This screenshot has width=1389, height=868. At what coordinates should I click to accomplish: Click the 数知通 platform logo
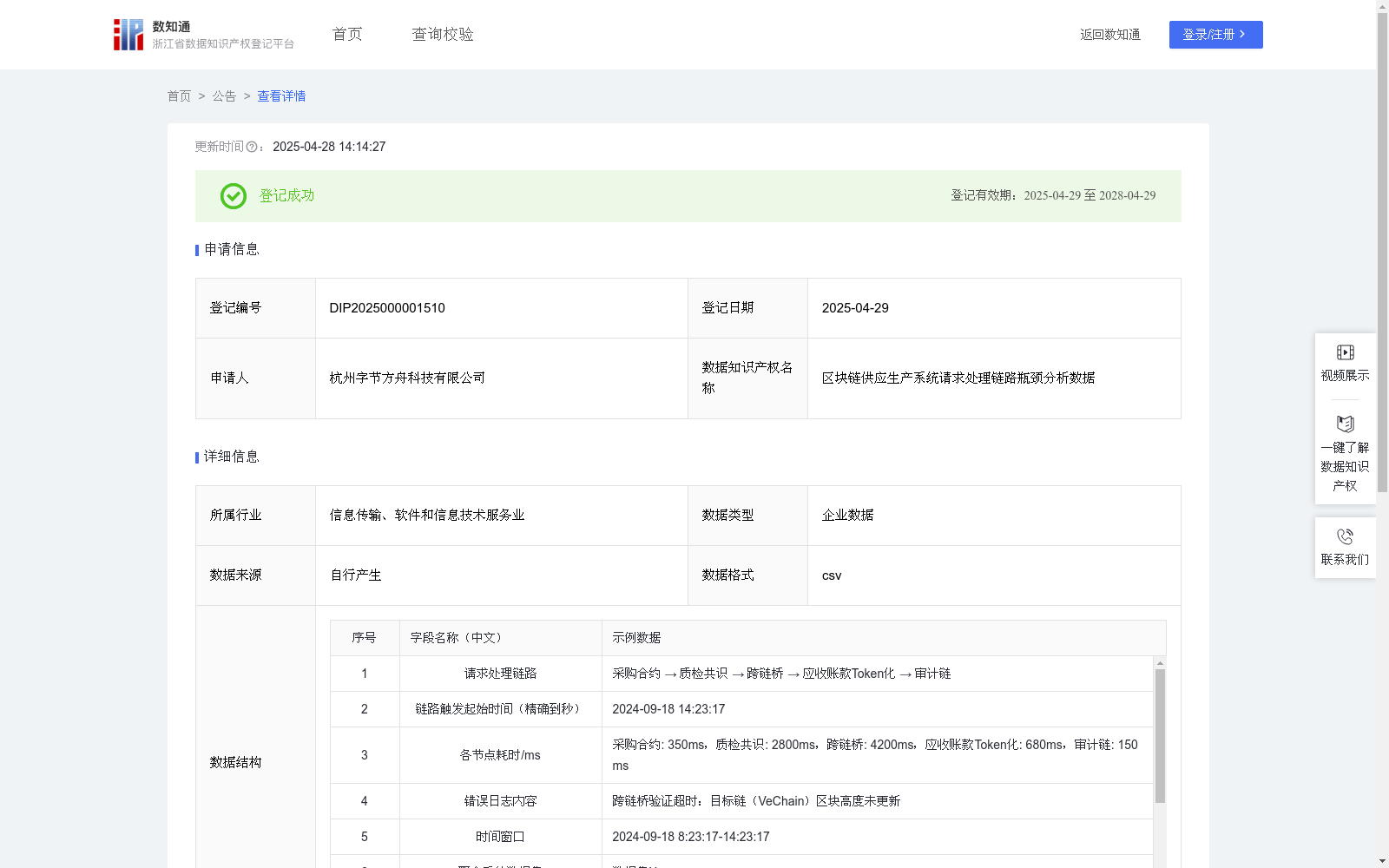(x=203, y=35)
